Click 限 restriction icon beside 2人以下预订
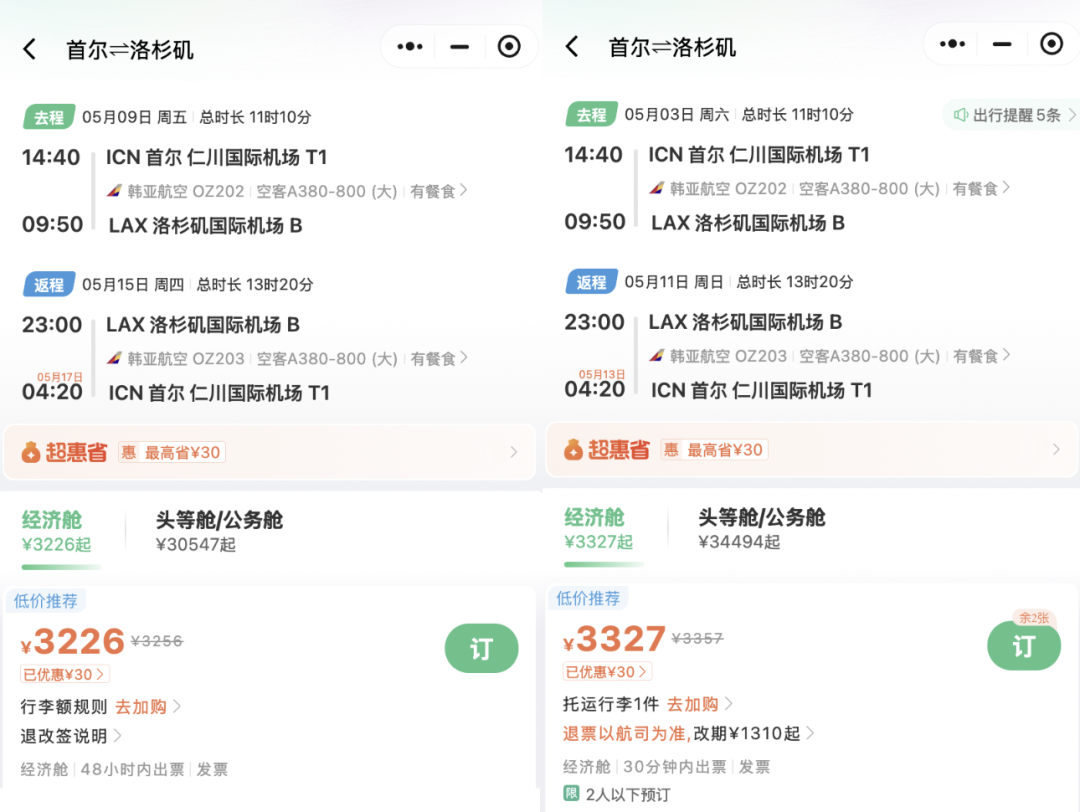This screenshot has height=812, width=1080. (x=571, y=793)
